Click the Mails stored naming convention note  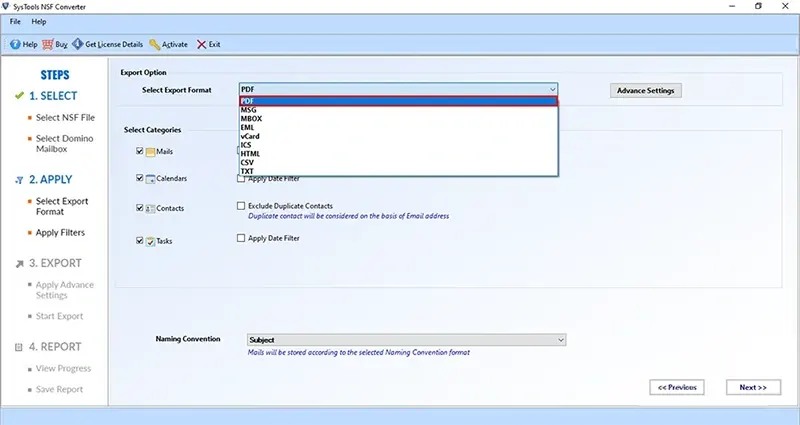[x=359, y=352]
